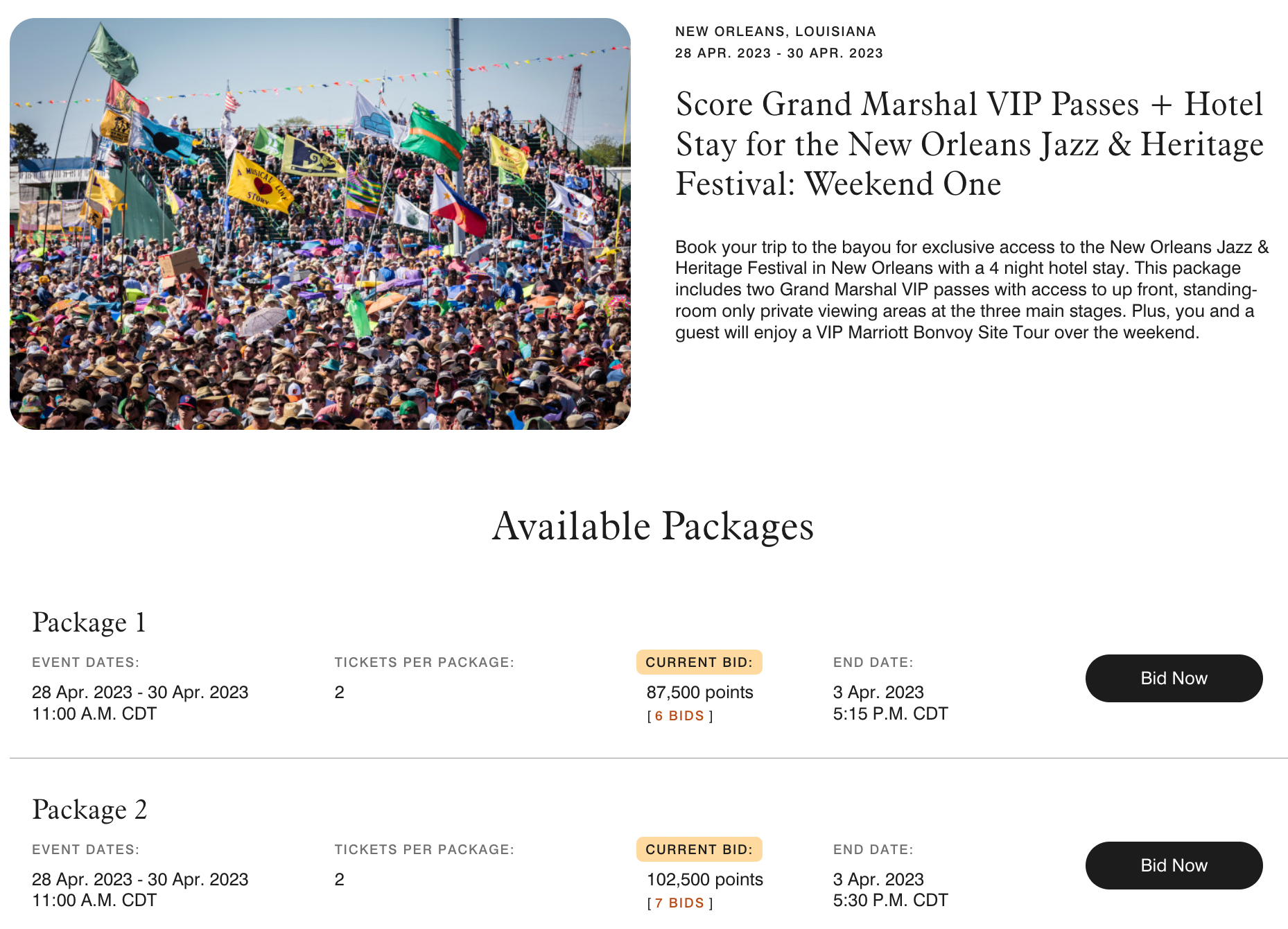Click the Bid Now button for Package 2

(x=1174, y=865)
